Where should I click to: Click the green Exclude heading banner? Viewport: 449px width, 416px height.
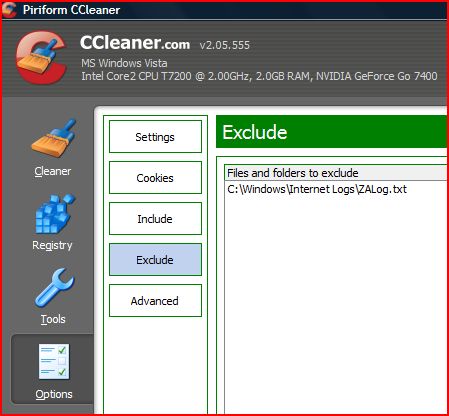point(331,132)
